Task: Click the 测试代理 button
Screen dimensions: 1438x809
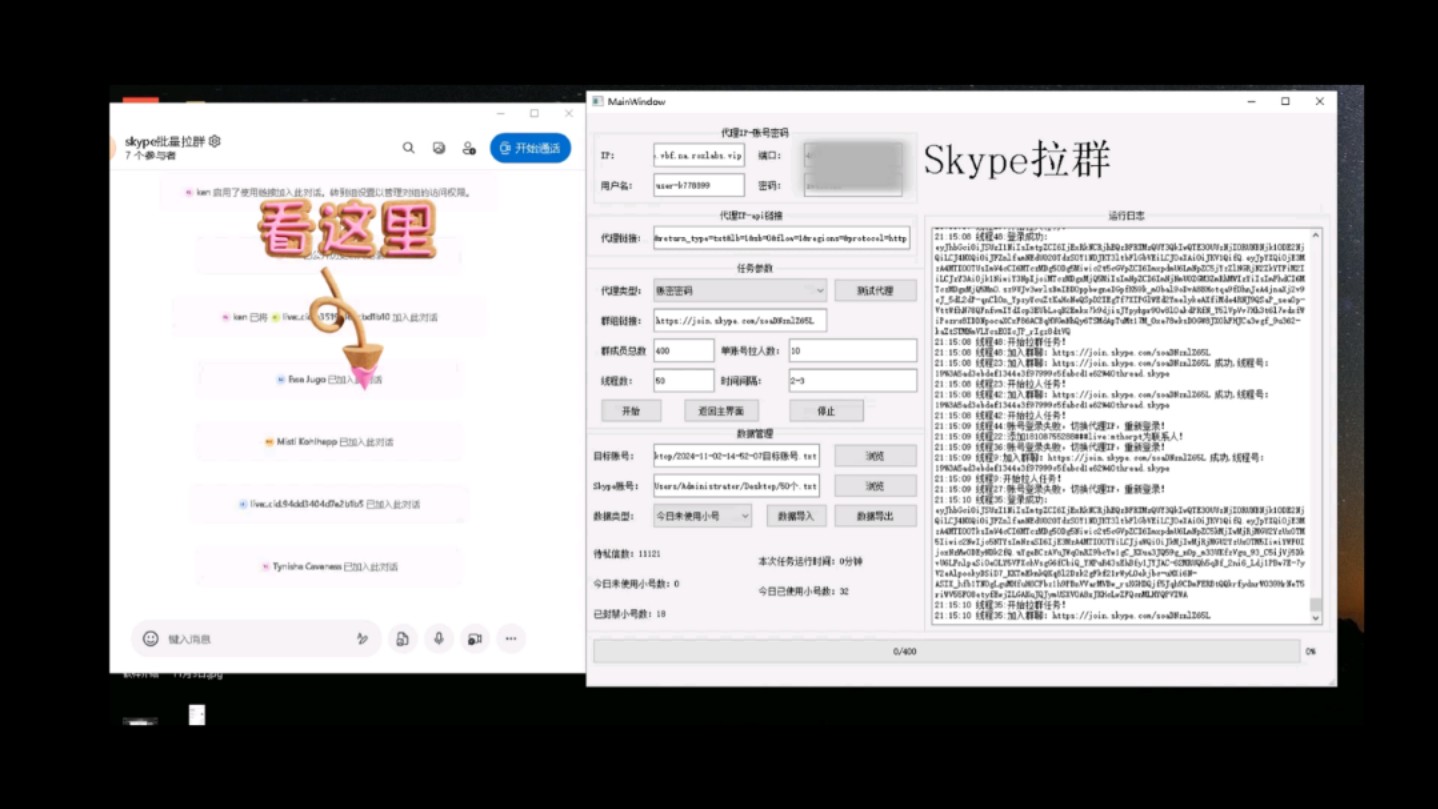Action: coord(875,291)
